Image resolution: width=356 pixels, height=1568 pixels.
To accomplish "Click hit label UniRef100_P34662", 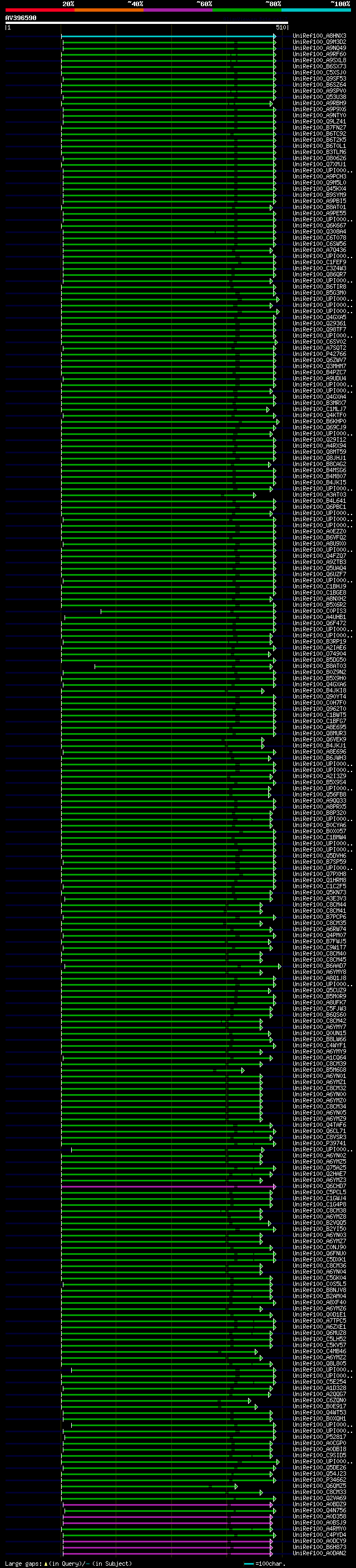I will coord(319,1480).
